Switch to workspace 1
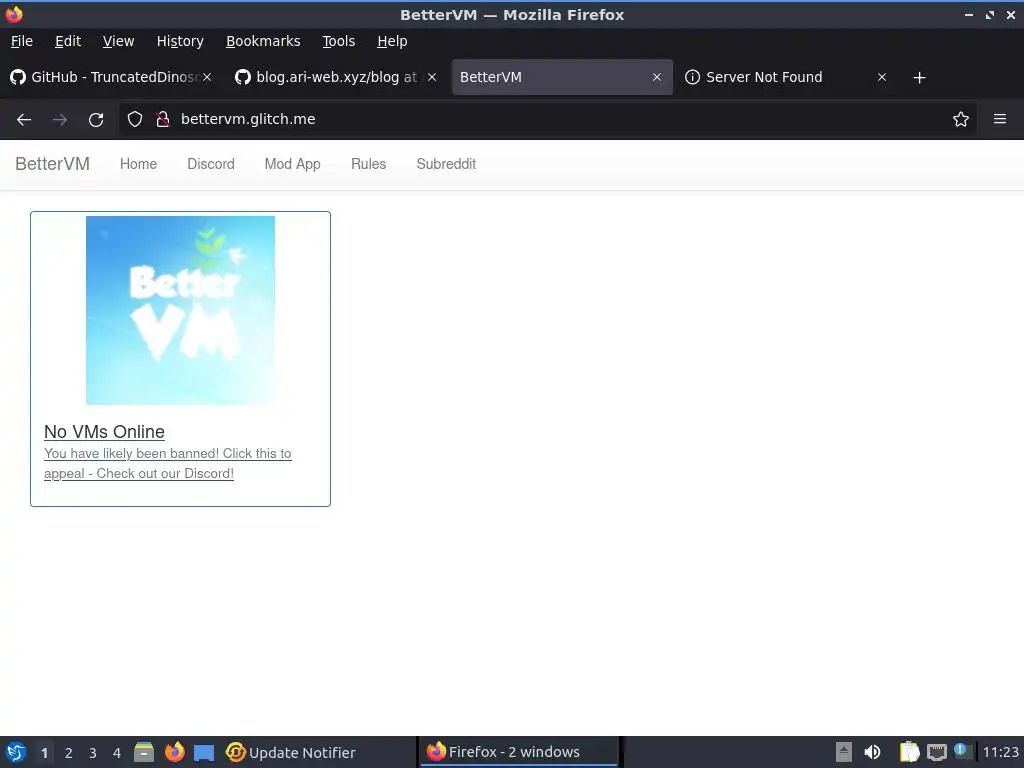 (x=44, y=753)
